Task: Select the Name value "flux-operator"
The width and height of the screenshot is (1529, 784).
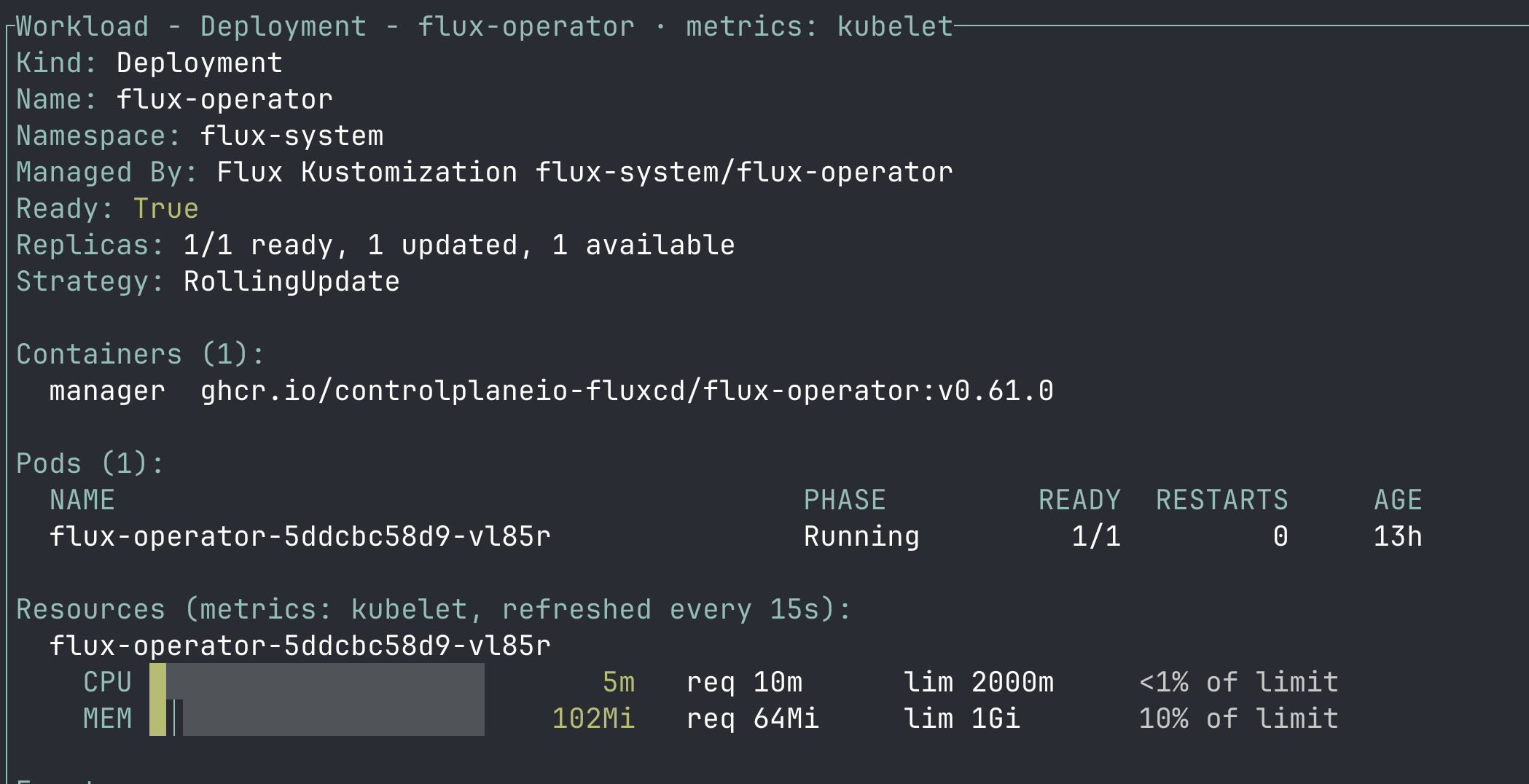Action: pyautogui.click(x=224, y=99)
